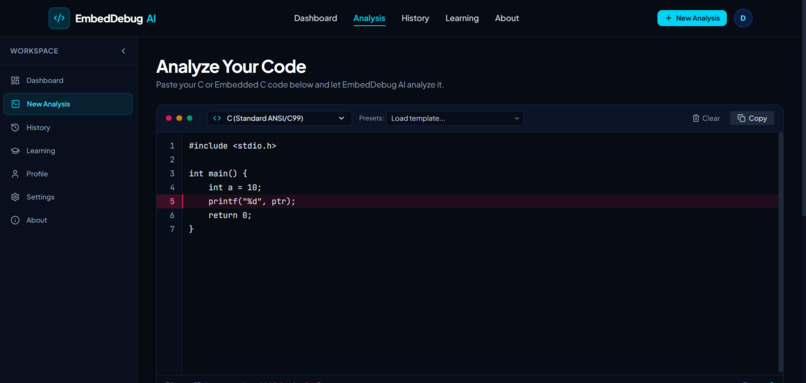This screenshot has width=806, height=383.
Task: Click the yellow window dot in editor
Action: (179, 118)
